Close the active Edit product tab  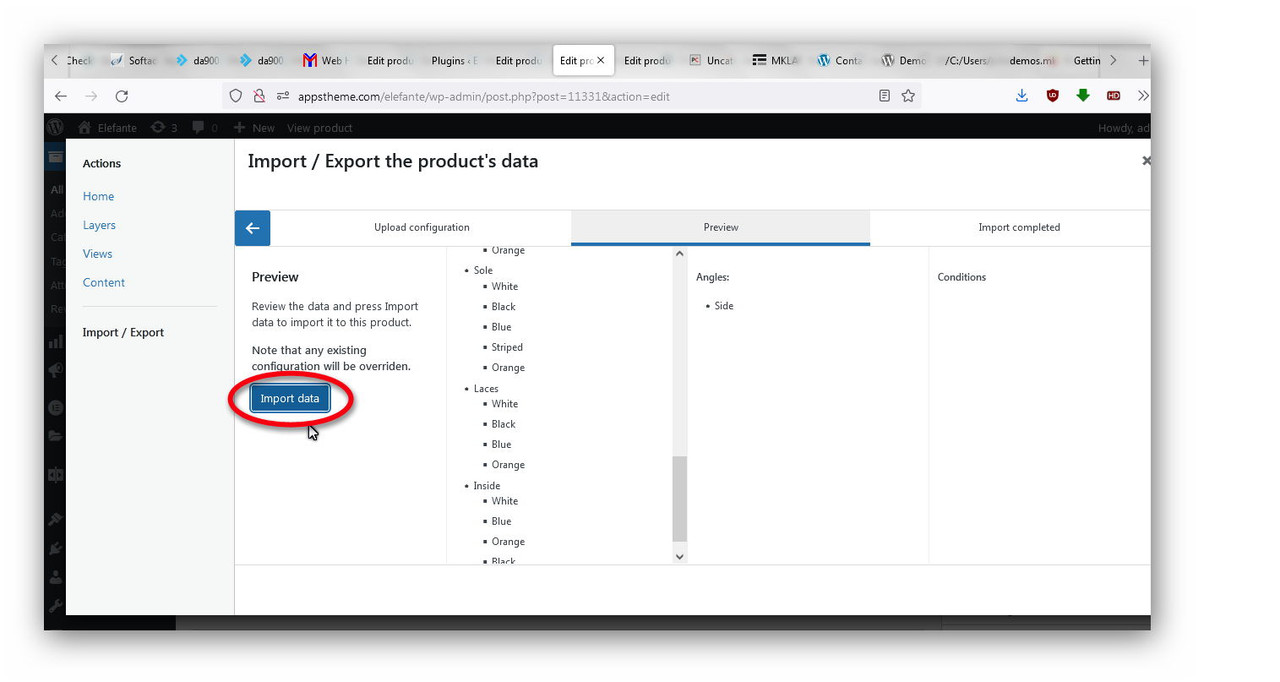(600, 60)
